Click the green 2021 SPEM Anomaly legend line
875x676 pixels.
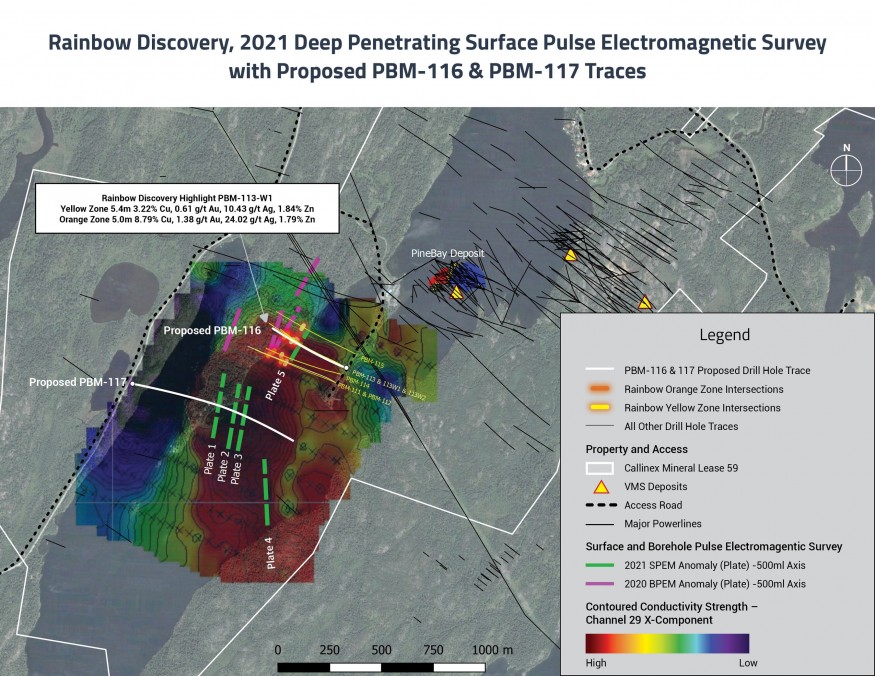[x=600, y=565]
